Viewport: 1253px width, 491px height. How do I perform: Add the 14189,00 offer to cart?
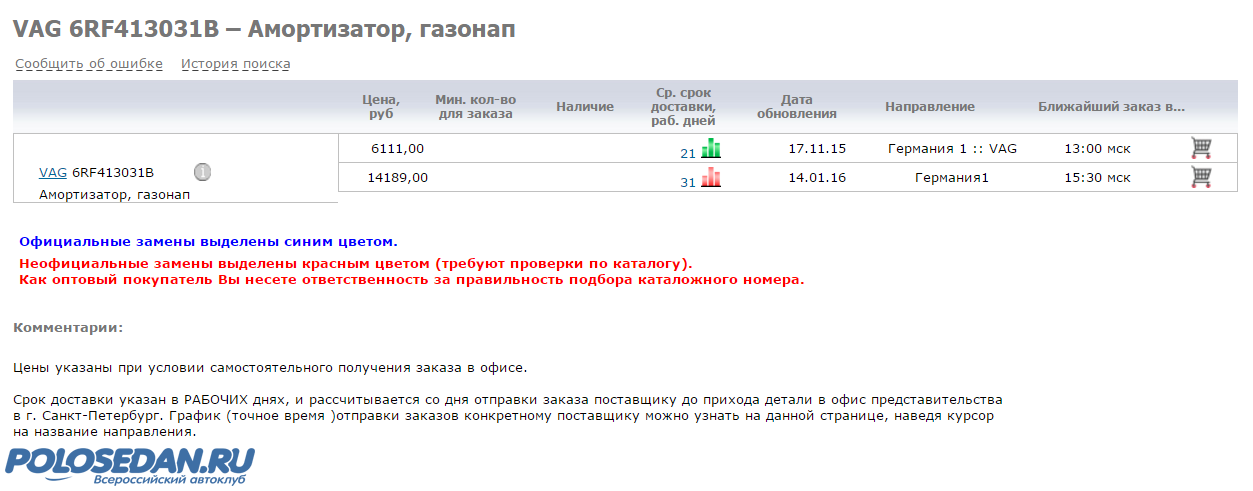pos(1201,177)
